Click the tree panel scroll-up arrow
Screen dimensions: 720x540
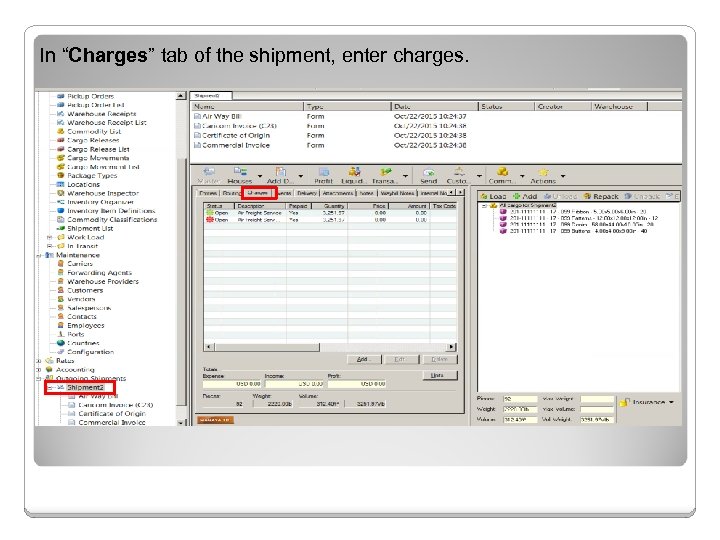pyautogui.click(x=181, y=96)
